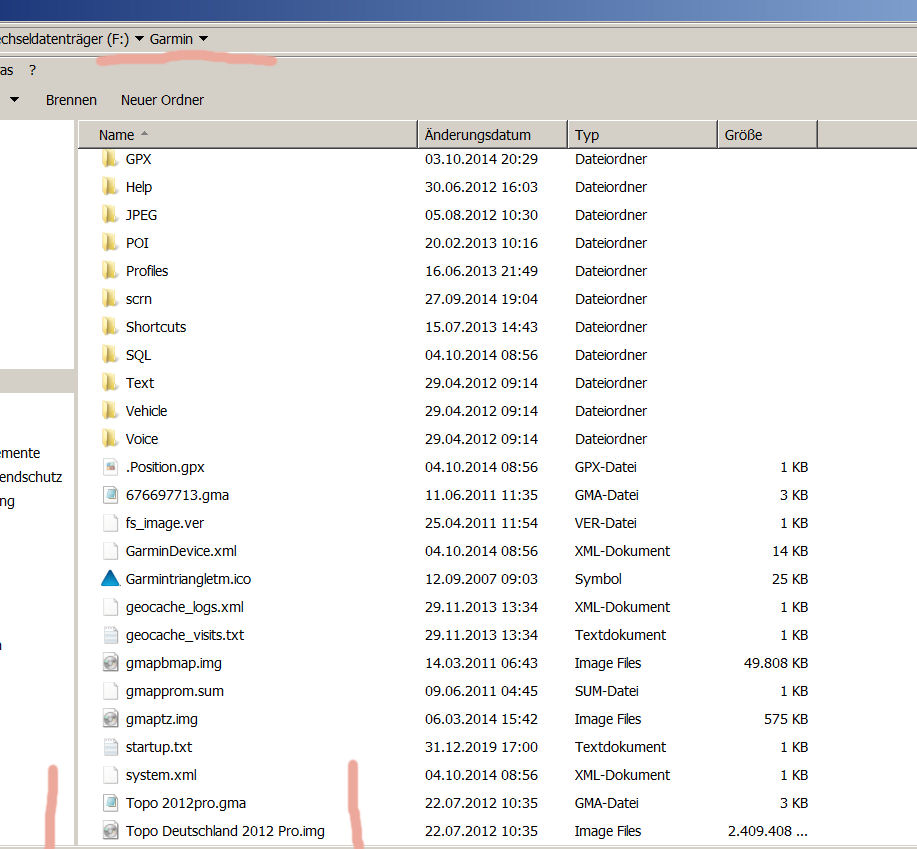Open the toolbar dropdown arrow left of Brennen
The height and width of the screenshot is (849, 917).
pos(15,100)
